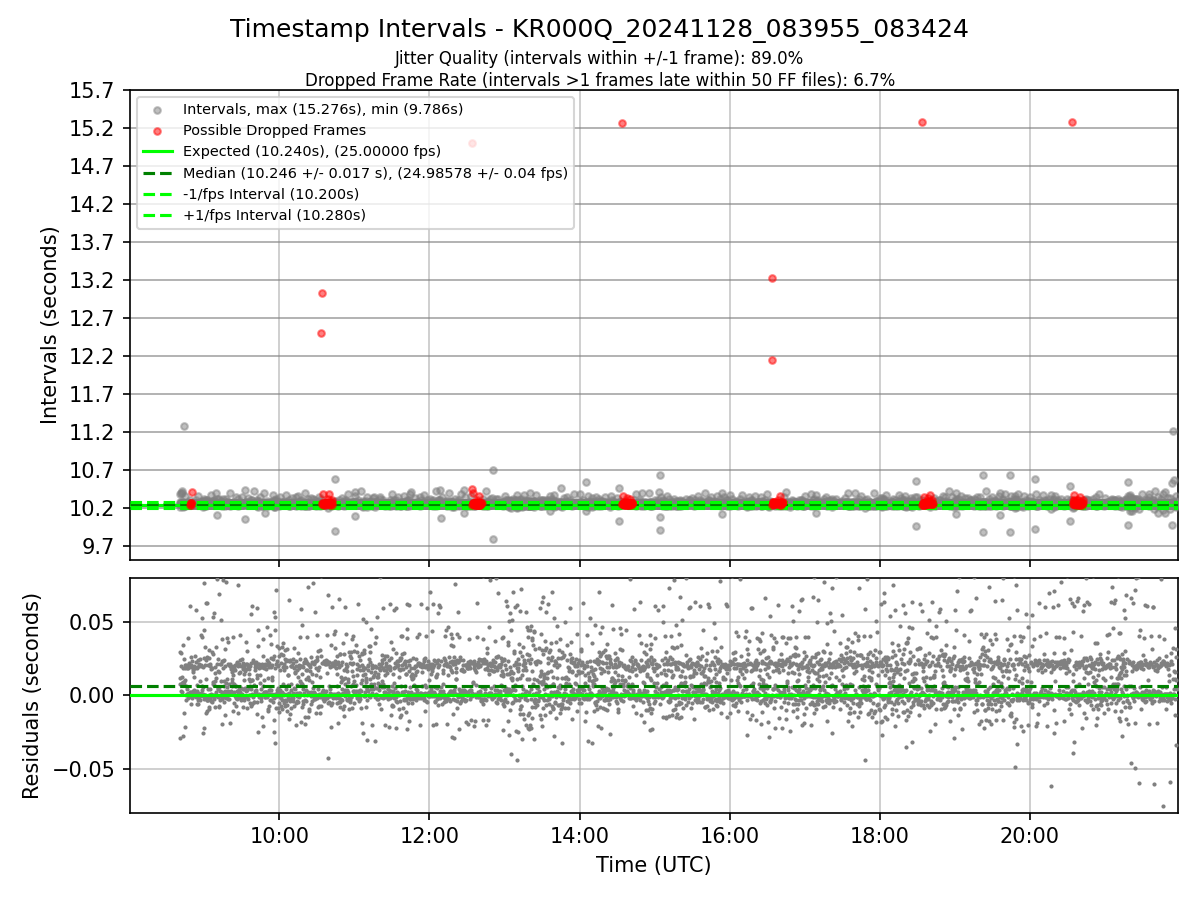The image size is (1200, 900).
Task: Click the 14:00 time tick label
Action: (579, 836)
